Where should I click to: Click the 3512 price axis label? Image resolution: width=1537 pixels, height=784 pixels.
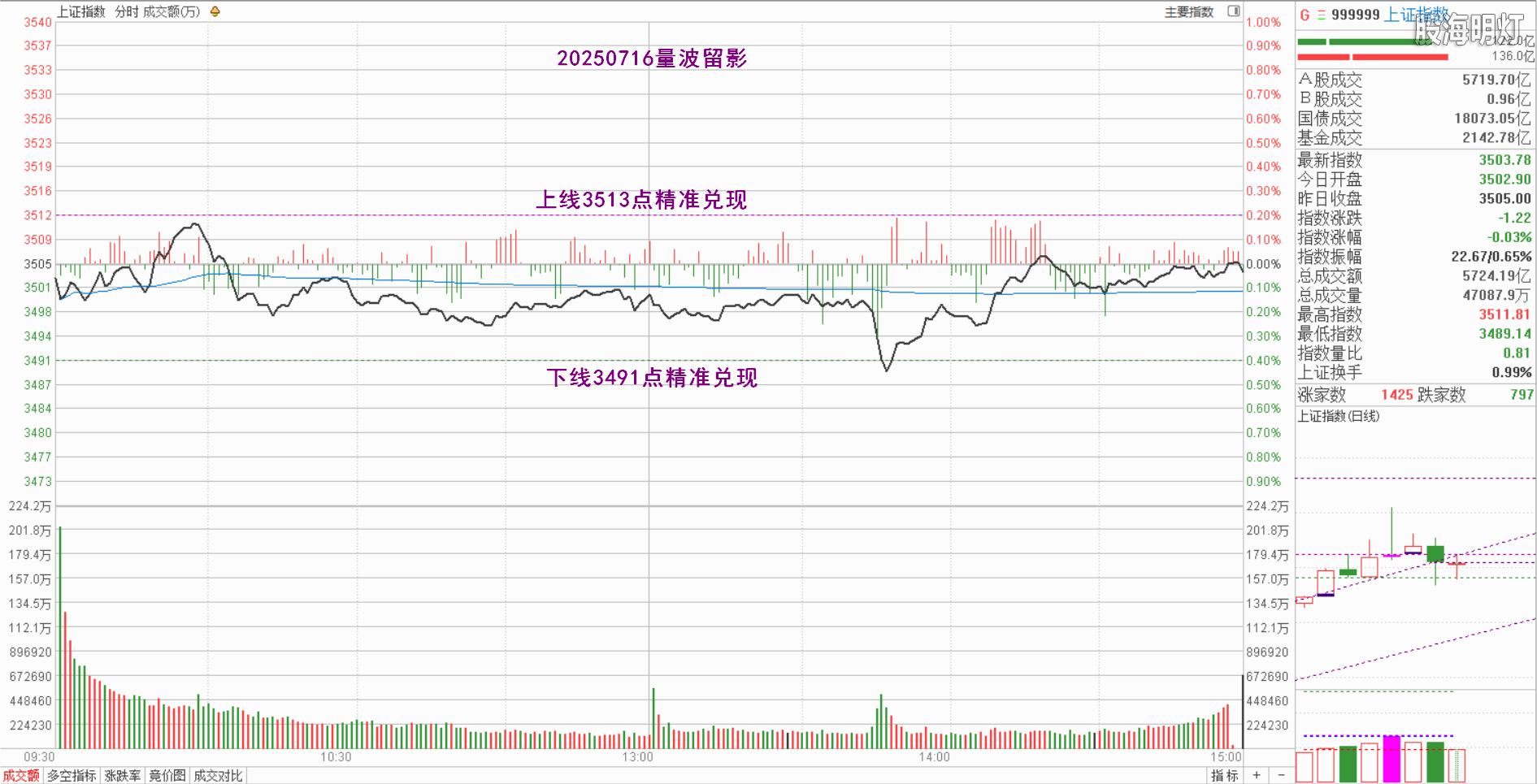(x=37, y=215)
